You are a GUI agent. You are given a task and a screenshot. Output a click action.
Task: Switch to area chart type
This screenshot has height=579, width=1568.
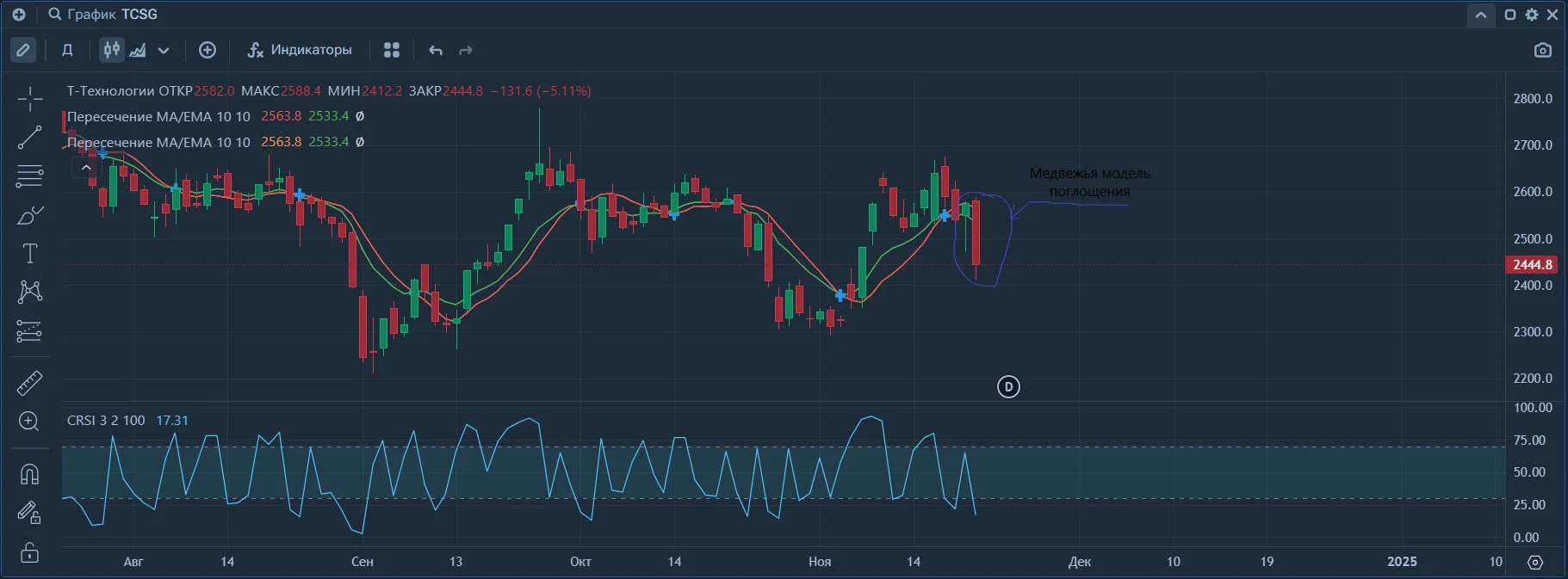pyautogui.click(x=138, y=50)
